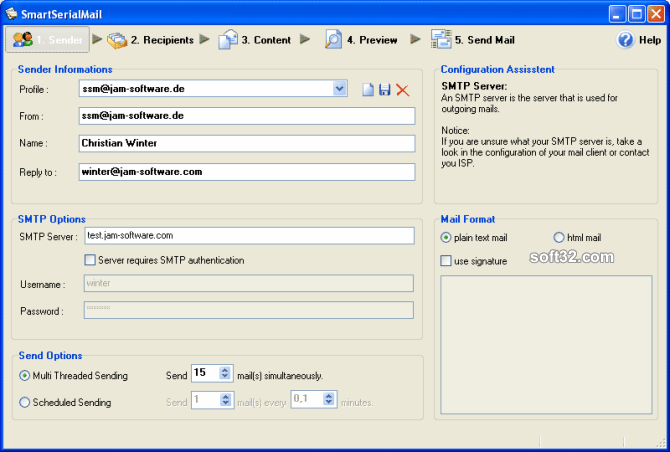This screenshot has height=452, width=670.
Task: Click the Send Mail icon
Action: point(441,39)
